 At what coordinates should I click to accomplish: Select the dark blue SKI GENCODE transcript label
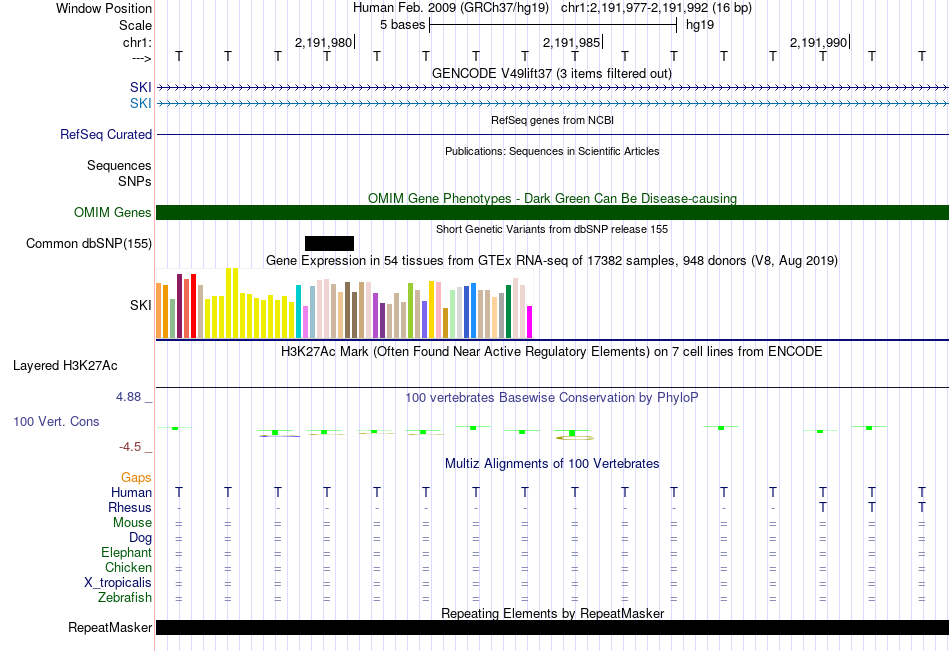pyautogui.click(x=141, y=87)
